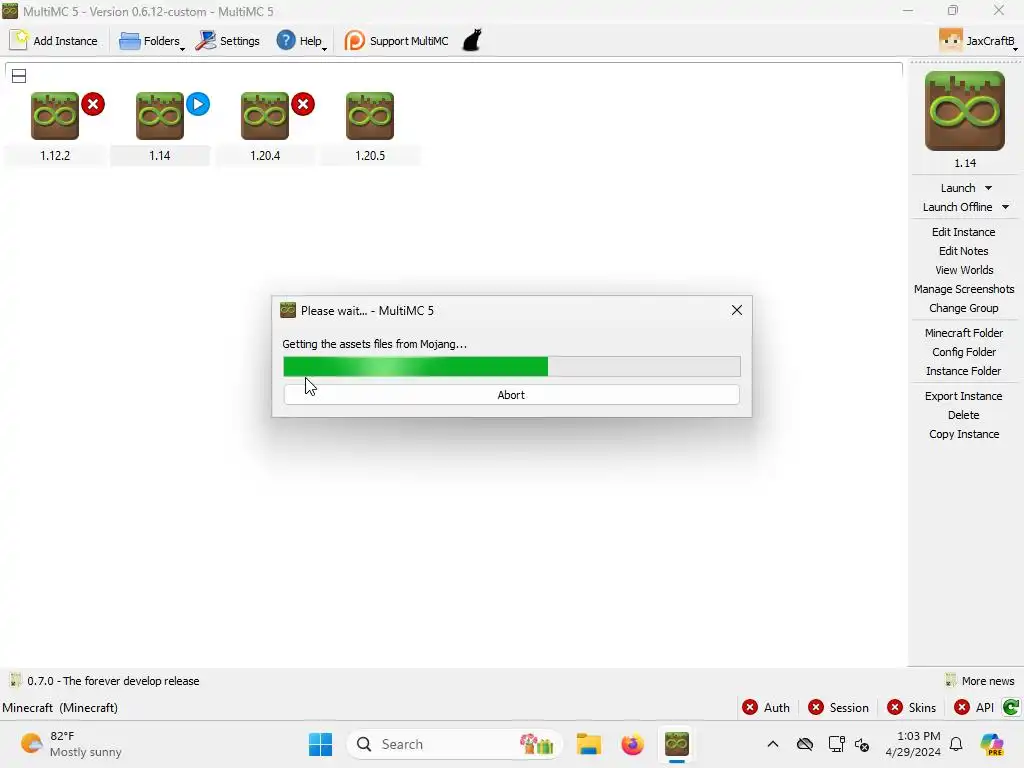This screenshot has height=768, width=1024.
Task: Open File Explorer from taskbar
Action: coord(588,744)
